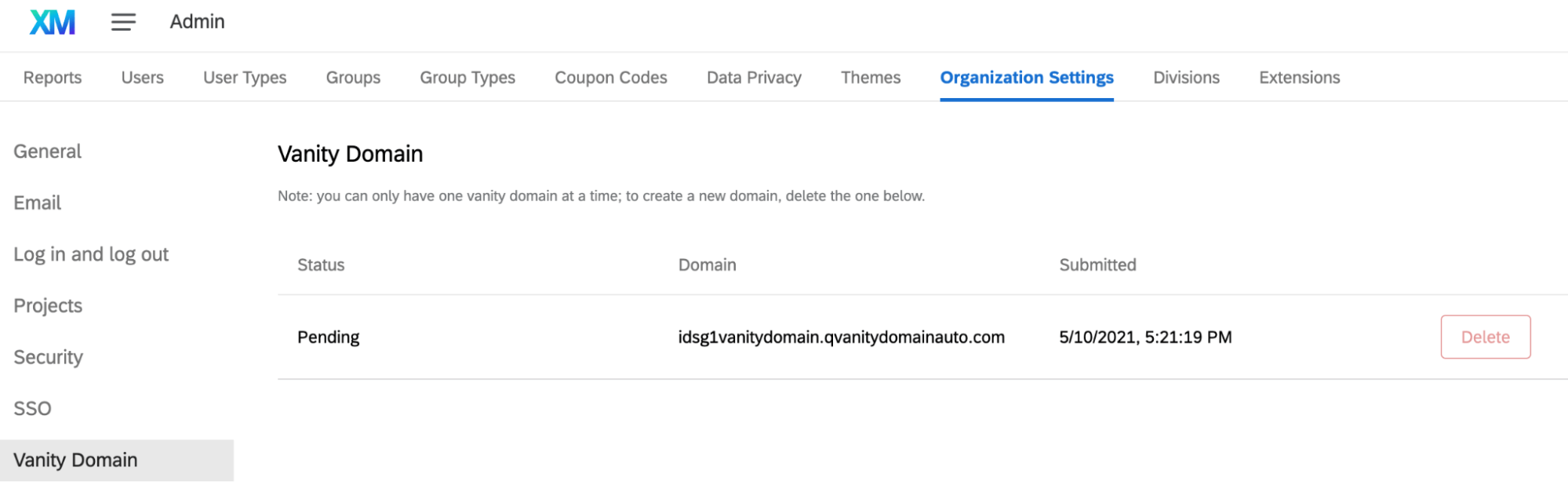
Task: Open the Projects settings section
Action: click(x=48, y=305)
